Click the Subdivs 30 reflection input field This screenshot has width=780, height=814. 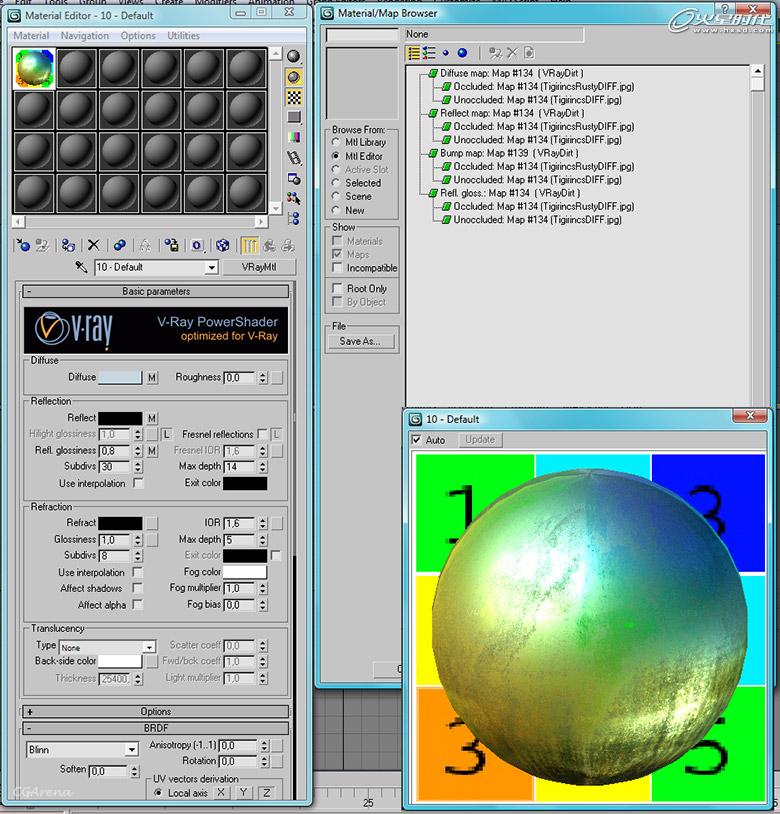(115, 467)
